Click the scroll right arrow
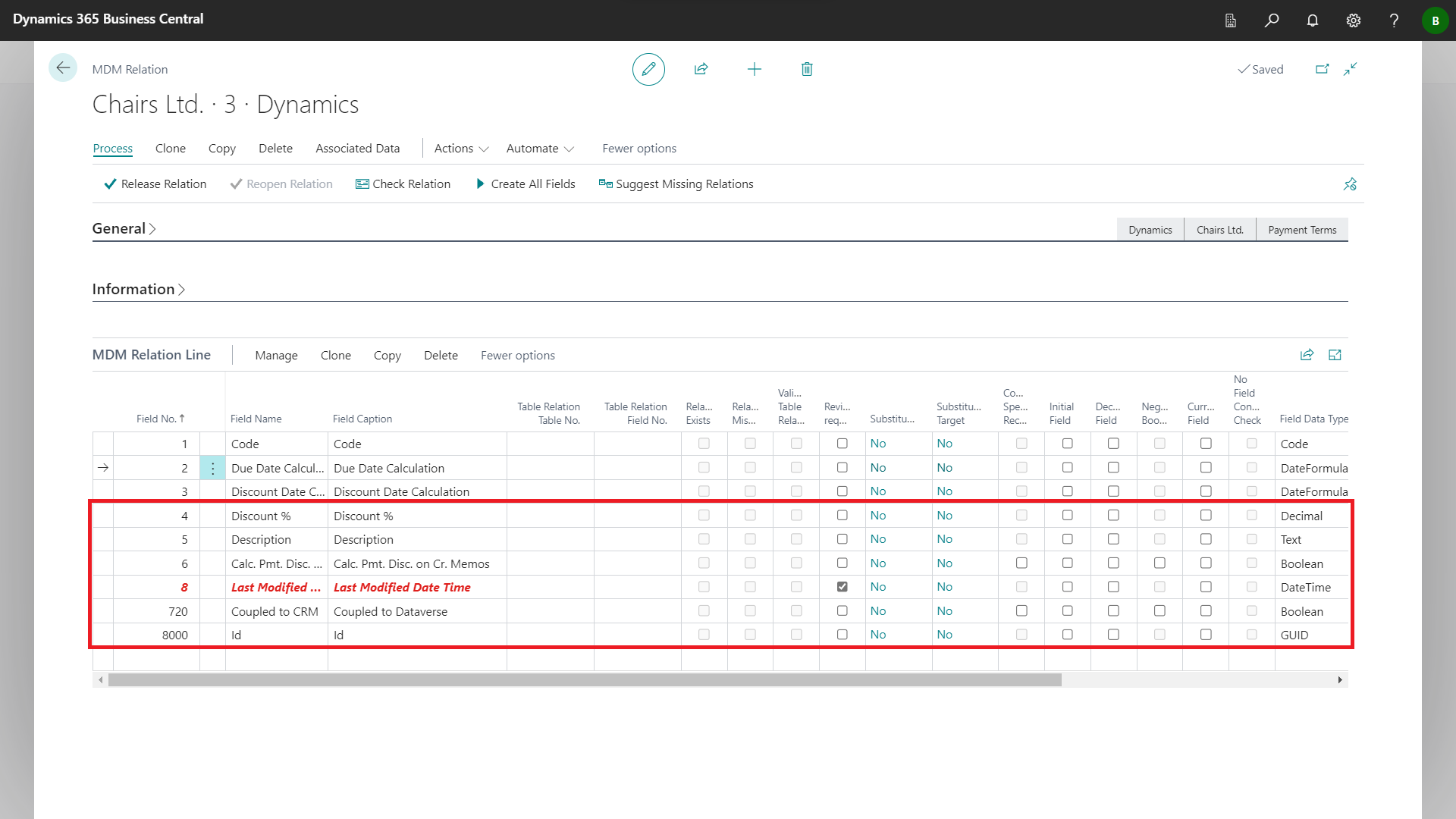Screen dimensions: 1456x819 [x=1340, y=680]
